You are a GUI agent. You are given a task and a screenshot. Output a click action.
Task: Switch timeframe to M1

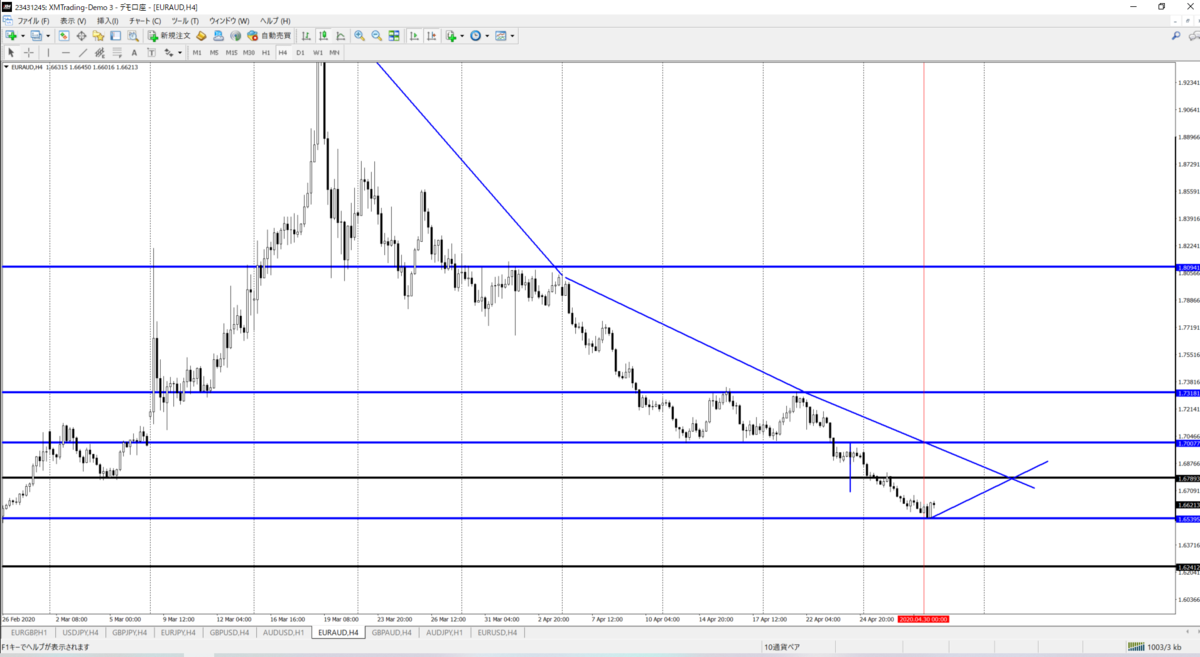coord(196,52)
